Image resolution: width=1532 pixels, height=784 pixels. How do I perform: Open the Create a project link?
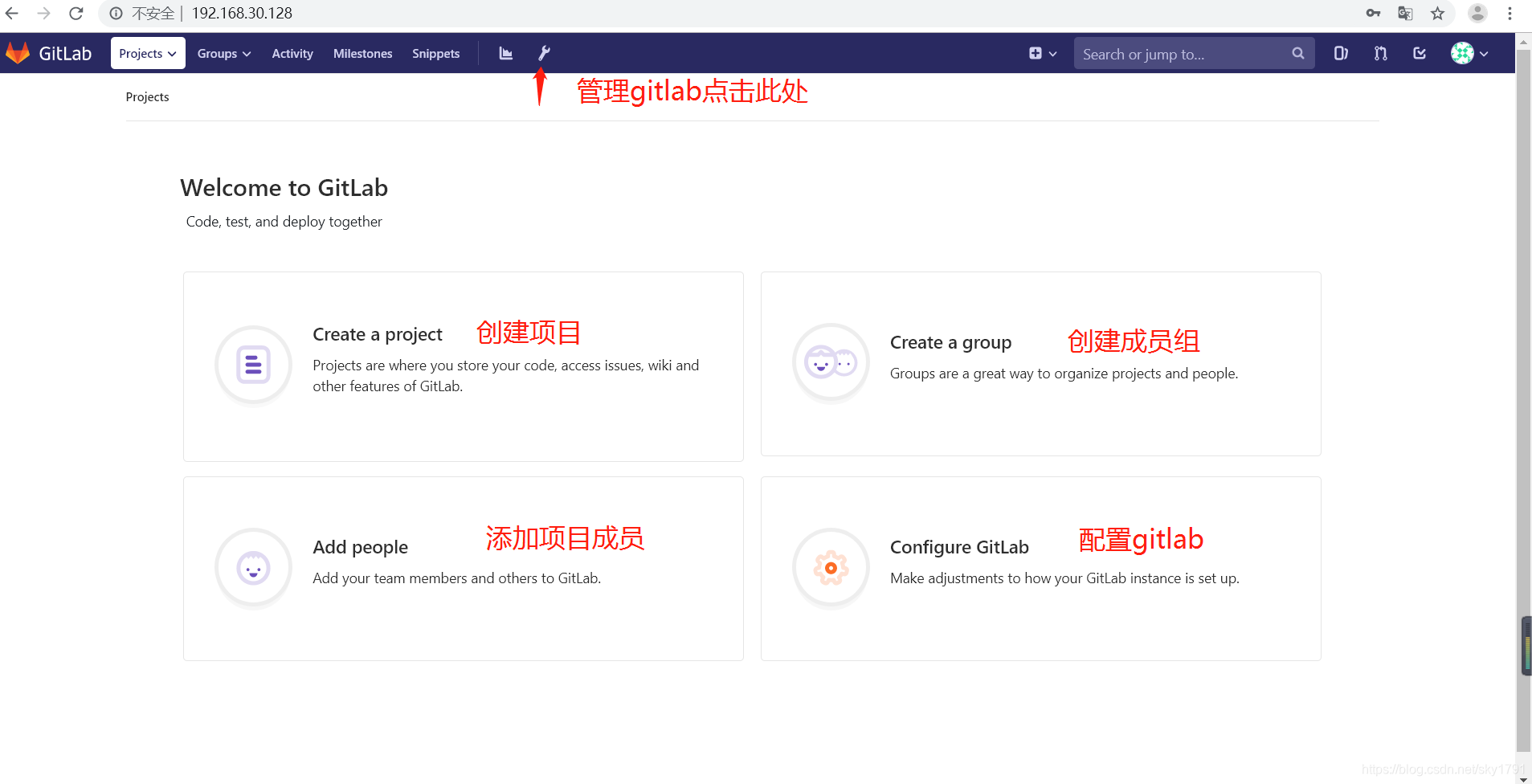[x=378, y=334]
